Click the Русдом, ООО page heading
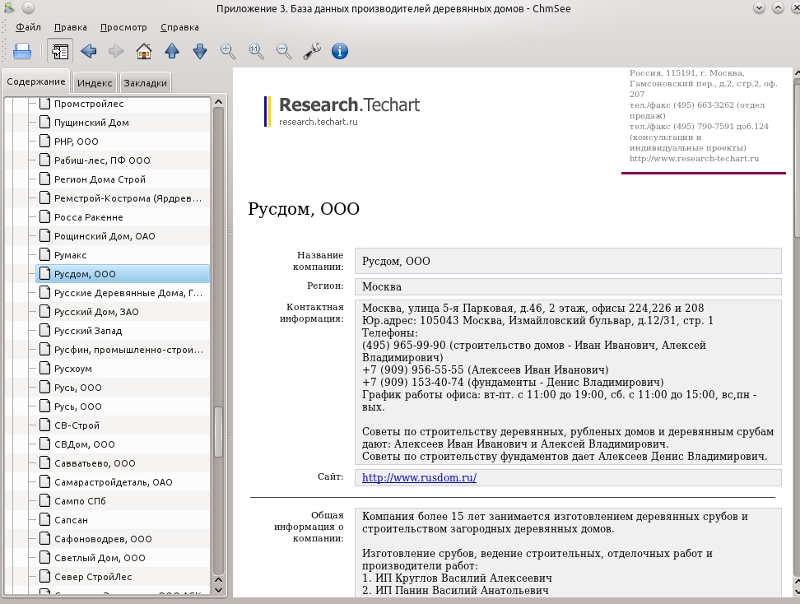 click(x=304, y=209)
